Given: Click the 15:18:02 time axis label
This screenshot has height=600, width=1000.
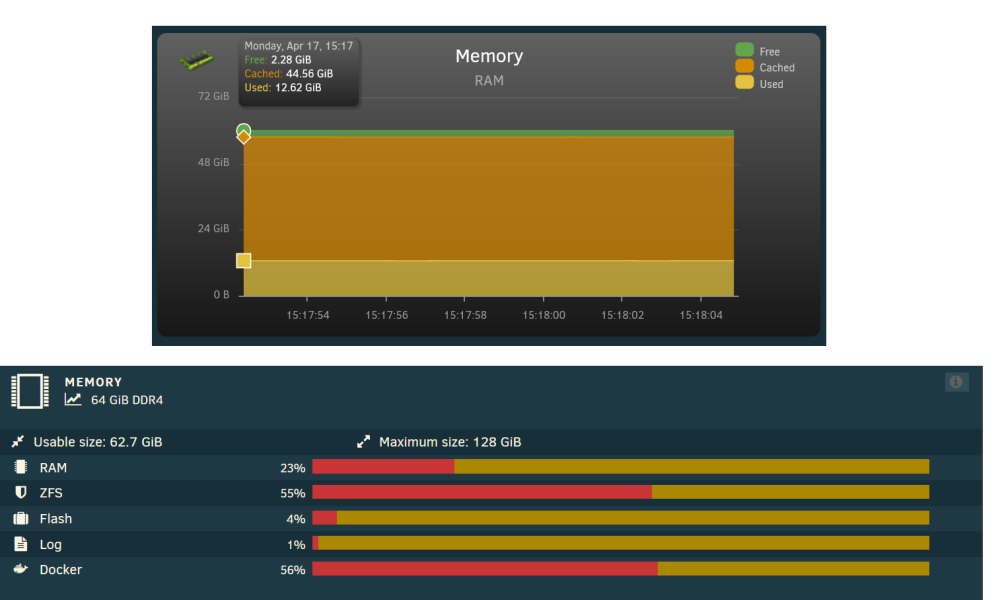Looking at the screenshot, I should click(622, 315).
